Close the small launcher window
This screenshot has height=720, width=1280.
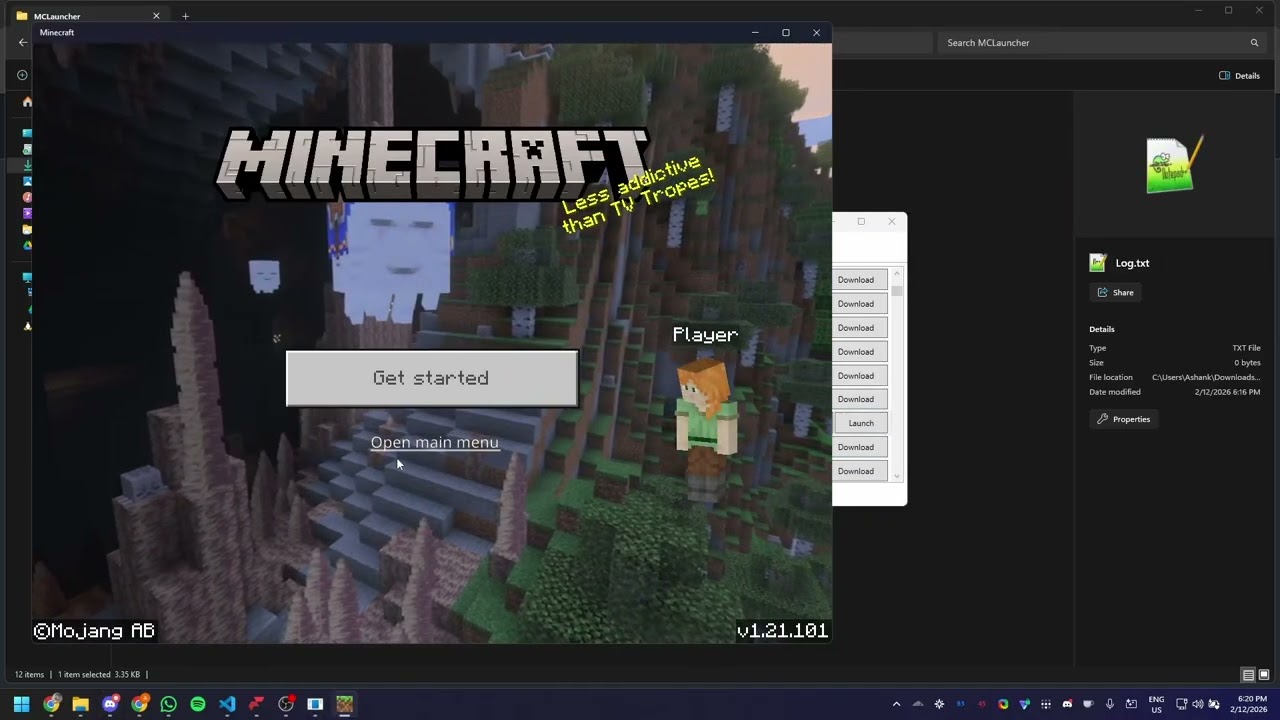coord(892,221)
